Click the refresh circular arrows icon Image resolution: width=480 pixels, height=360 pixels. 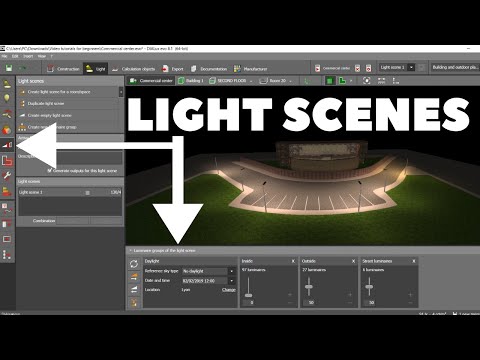click(x=134, y=264)
